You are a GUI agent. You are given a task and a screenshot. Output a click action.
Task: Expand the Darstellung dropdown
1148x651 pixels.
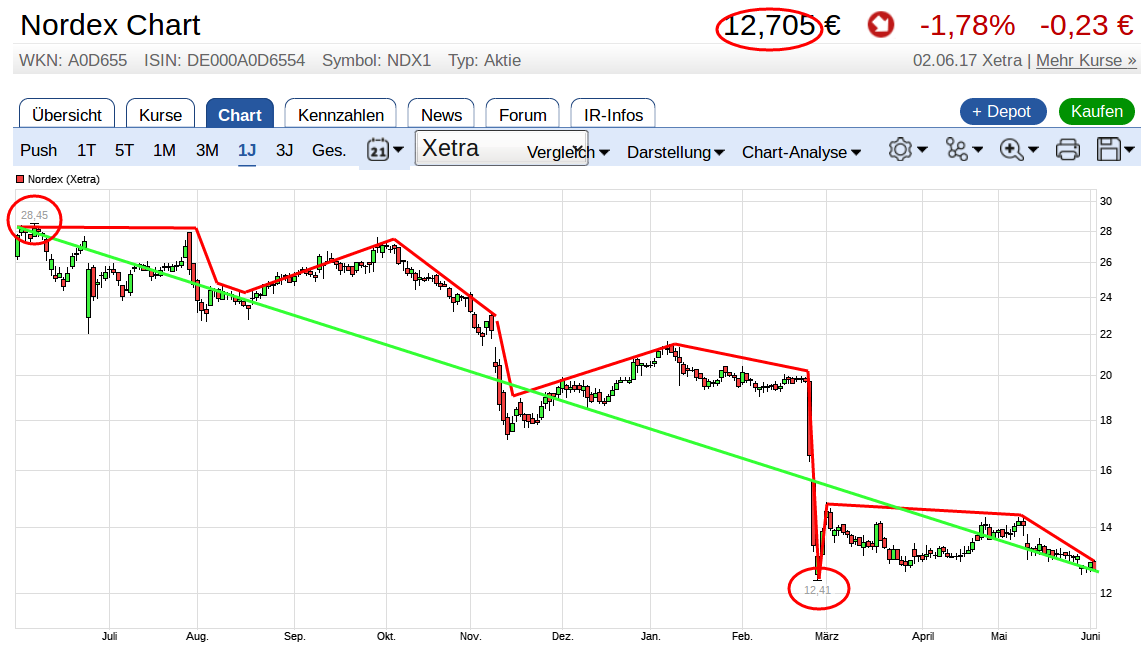coord(675,152)
